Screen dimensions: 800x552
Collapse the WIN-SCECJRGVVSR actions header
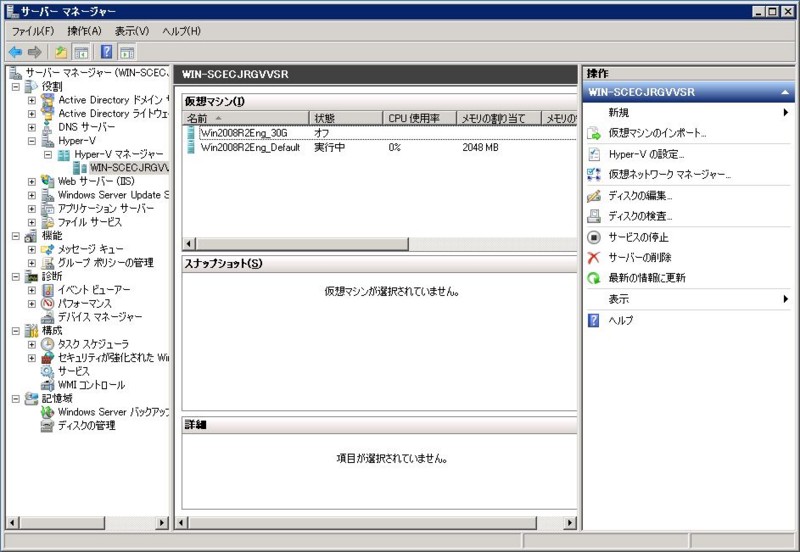click(785, 92)
